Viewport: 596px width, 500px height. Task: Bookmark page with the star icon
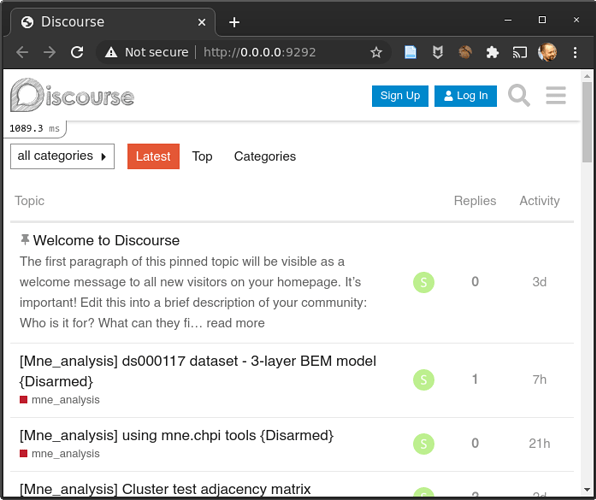[376, 52]
